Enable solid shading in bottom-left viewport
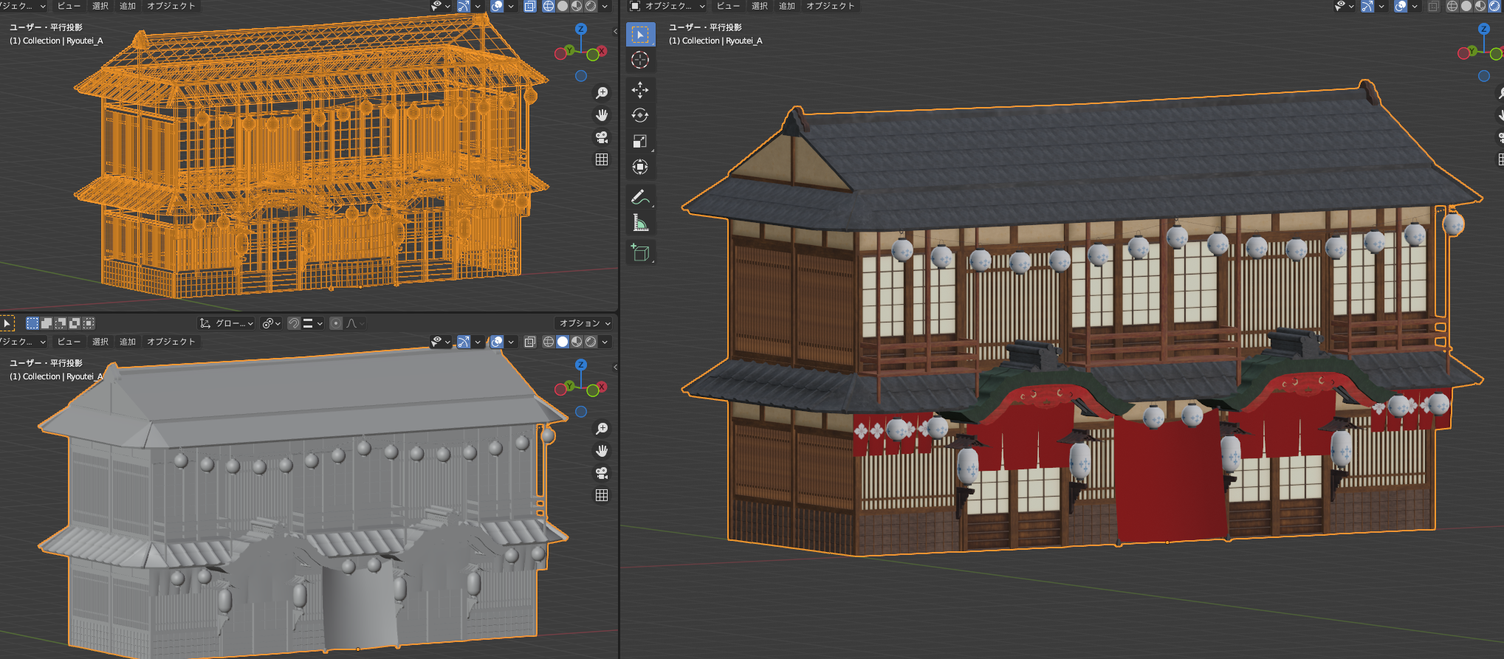Image resolution: width=1504 pixels, height=659 pixels. [x=562, y=341]
